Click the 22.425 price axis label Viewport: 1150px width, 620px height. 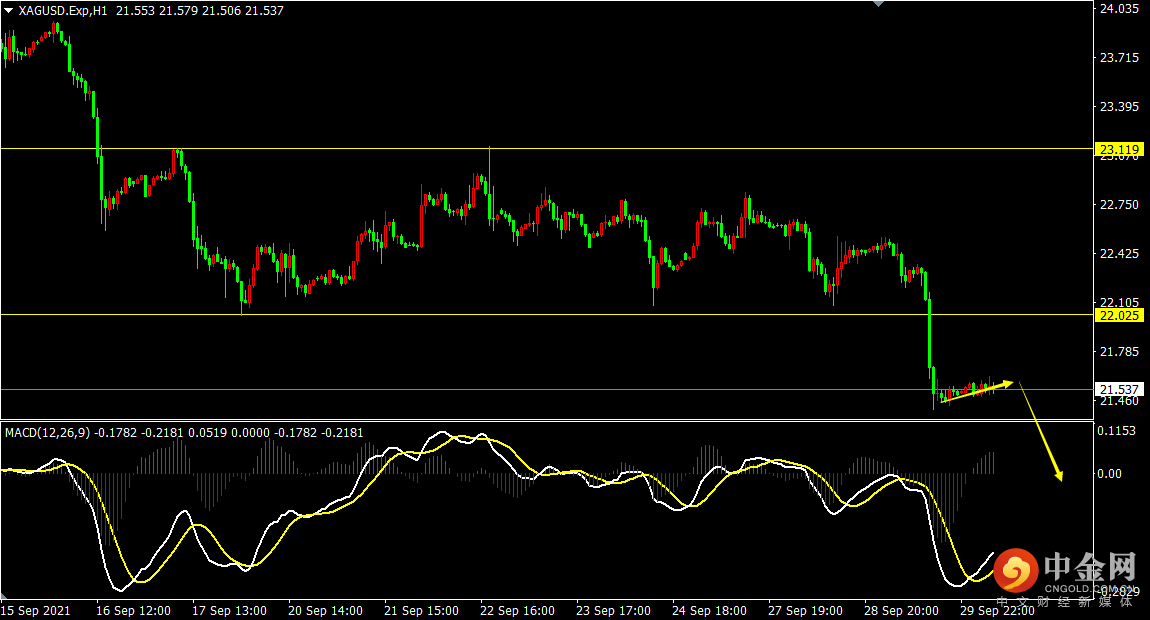coord(1118,254)
